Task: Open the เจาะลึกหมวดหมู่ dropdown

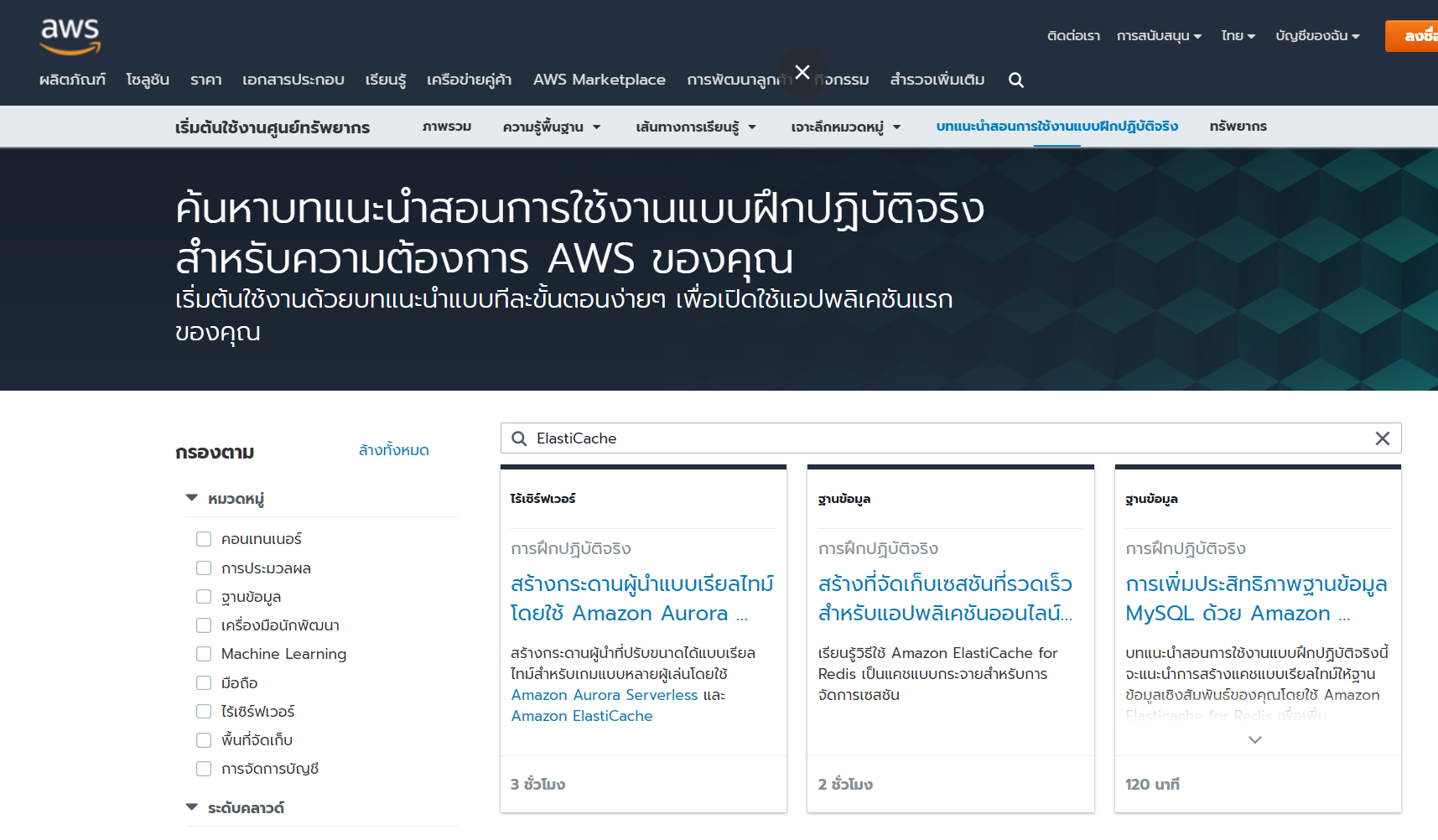Action: 846,127
